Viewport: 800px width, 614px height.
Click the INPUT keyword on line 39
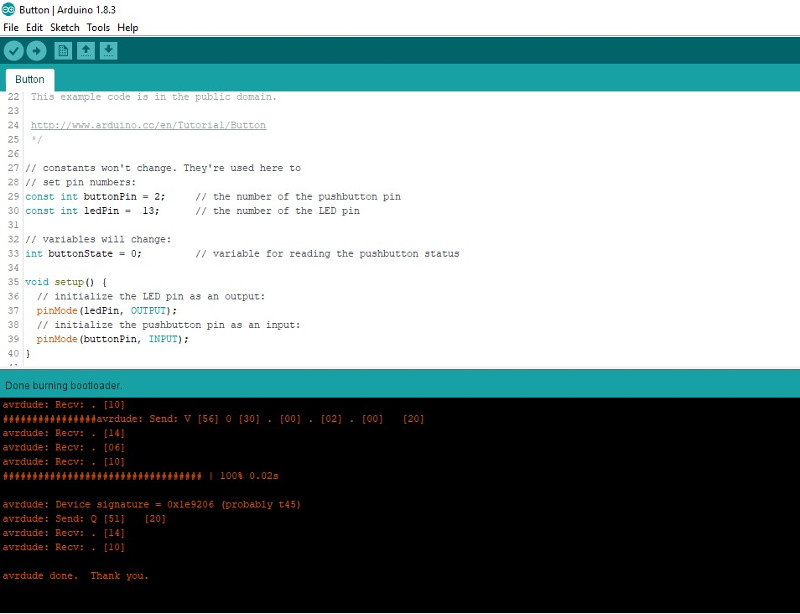(163, 339)
